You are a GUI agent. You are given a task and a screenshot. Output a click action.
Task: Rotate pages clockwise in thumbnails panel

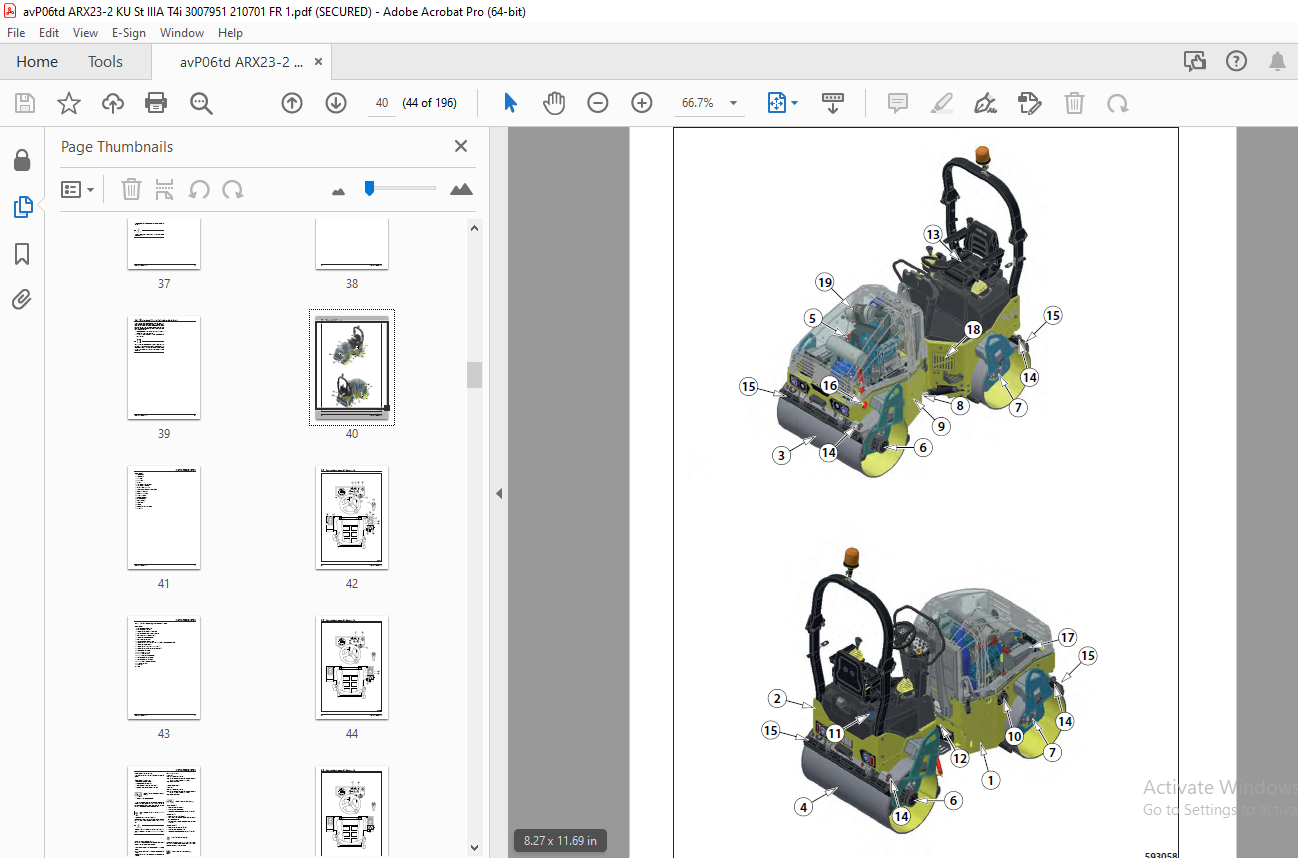[233, 189]
